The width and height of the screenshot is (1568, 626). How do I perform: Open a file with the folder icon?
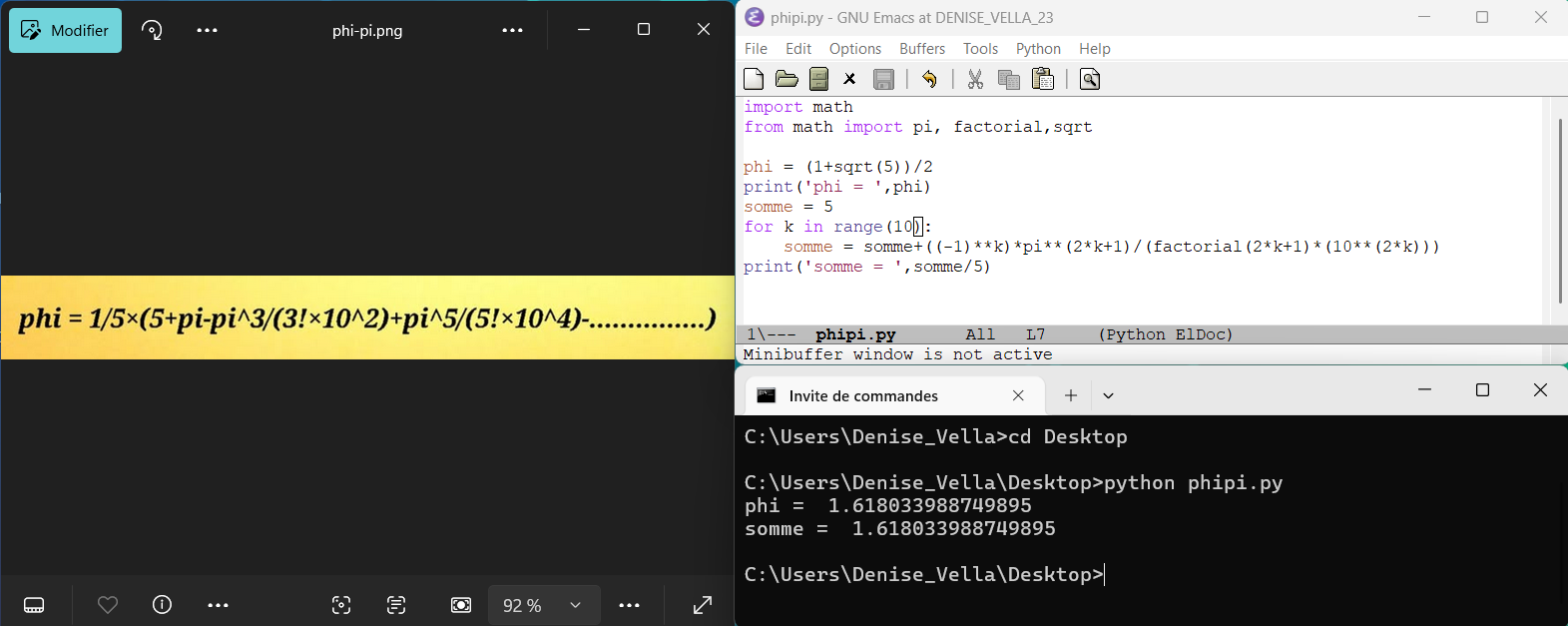click(x=786, y=79)
